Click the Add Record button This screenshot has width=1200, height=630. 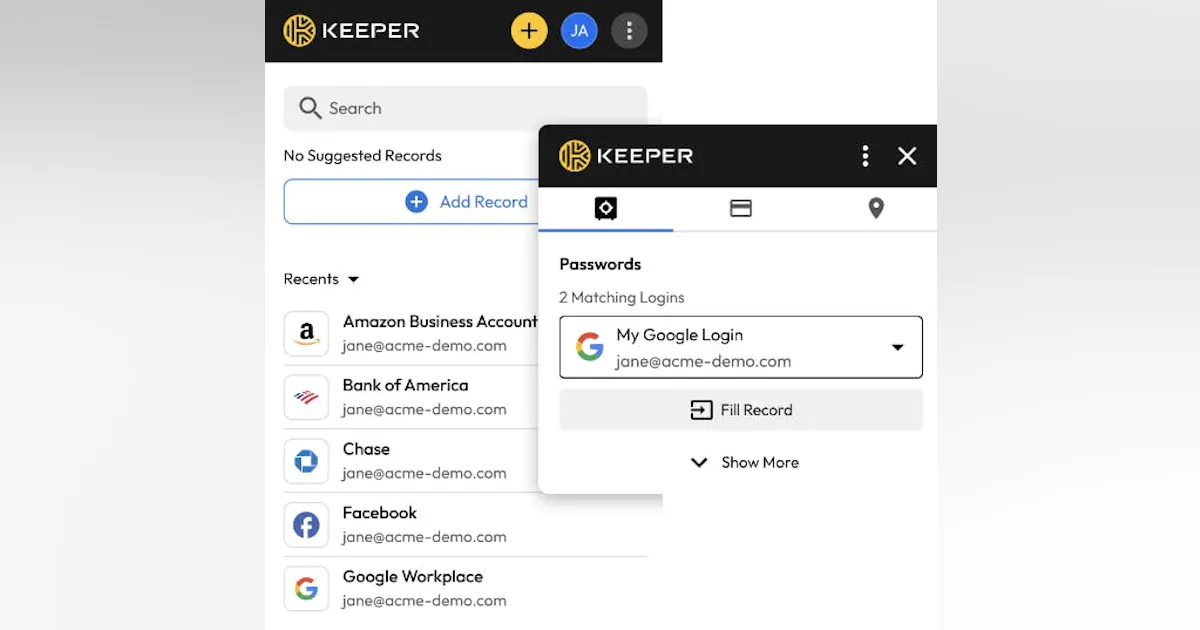pos(470,201)
